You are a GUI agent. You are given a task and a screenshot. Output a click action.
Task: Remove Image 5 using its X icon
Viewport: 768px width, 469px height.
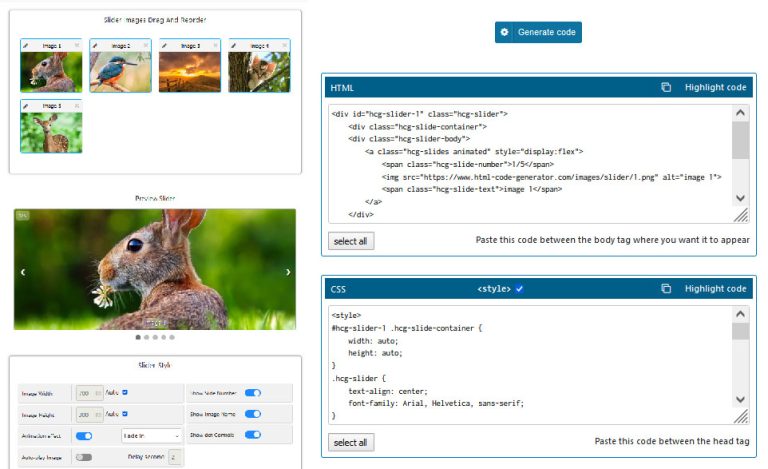coord(77,106)
